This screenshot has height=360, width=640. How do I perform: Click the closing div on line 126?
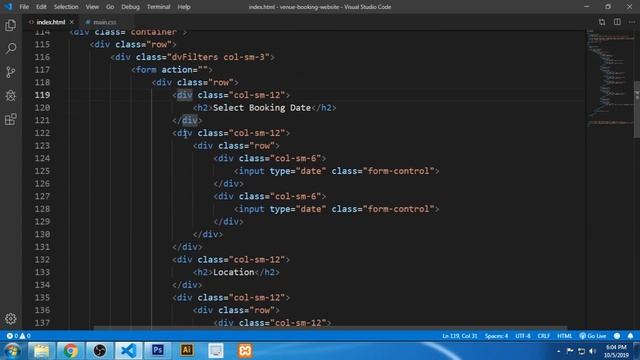tap(229, 184)
